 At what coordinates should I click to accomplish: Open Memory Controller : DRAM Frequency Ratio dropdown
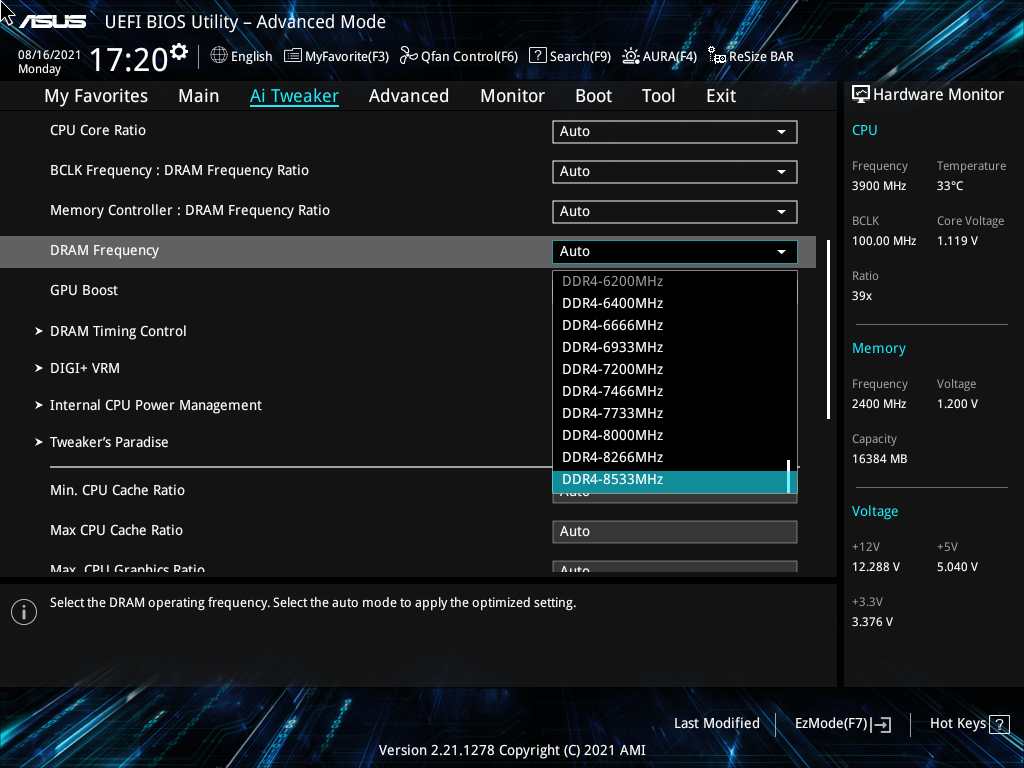[675, 212]
